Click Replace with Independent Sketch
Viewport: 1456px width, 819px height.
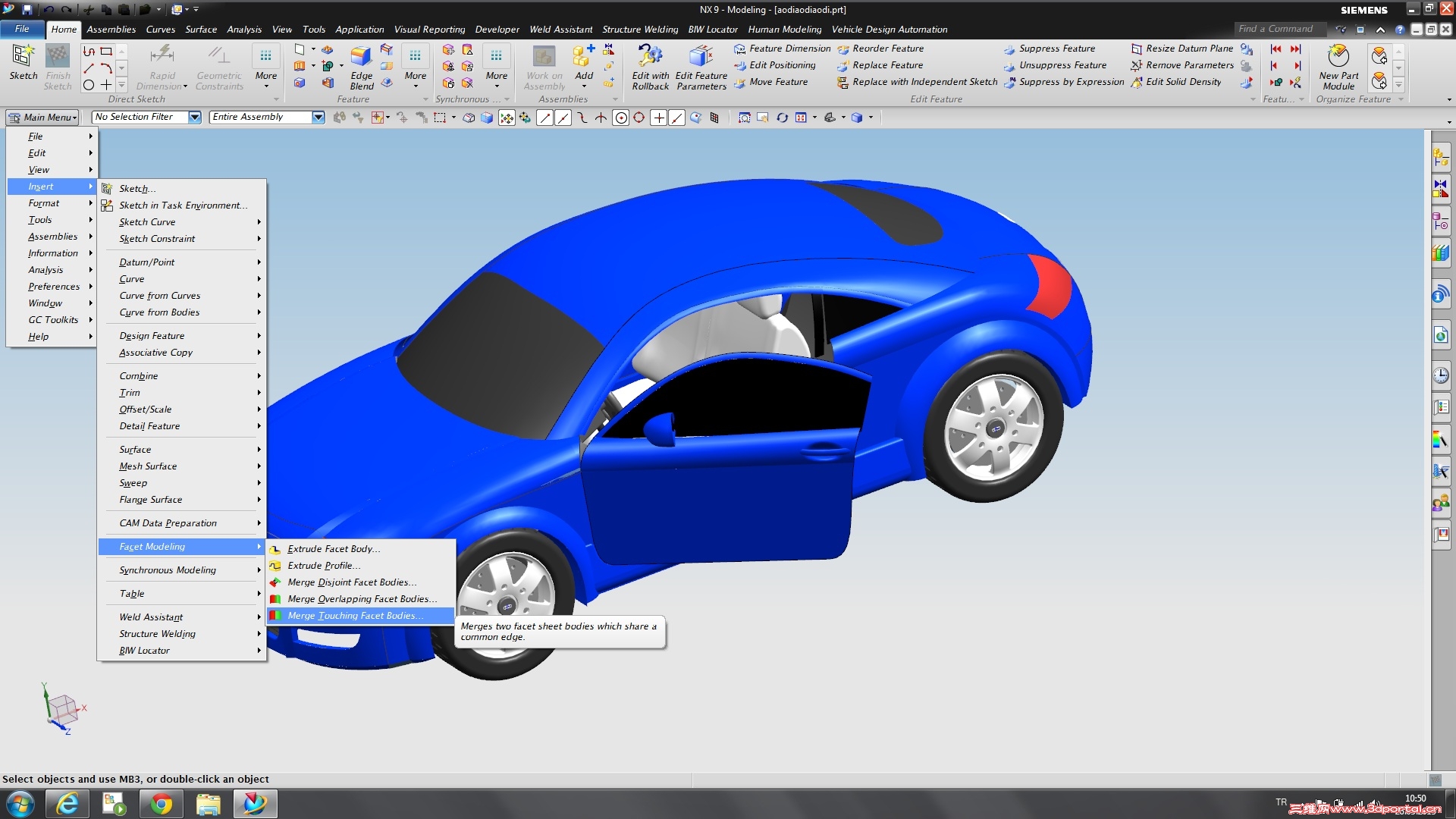click(x=917, y=82)
